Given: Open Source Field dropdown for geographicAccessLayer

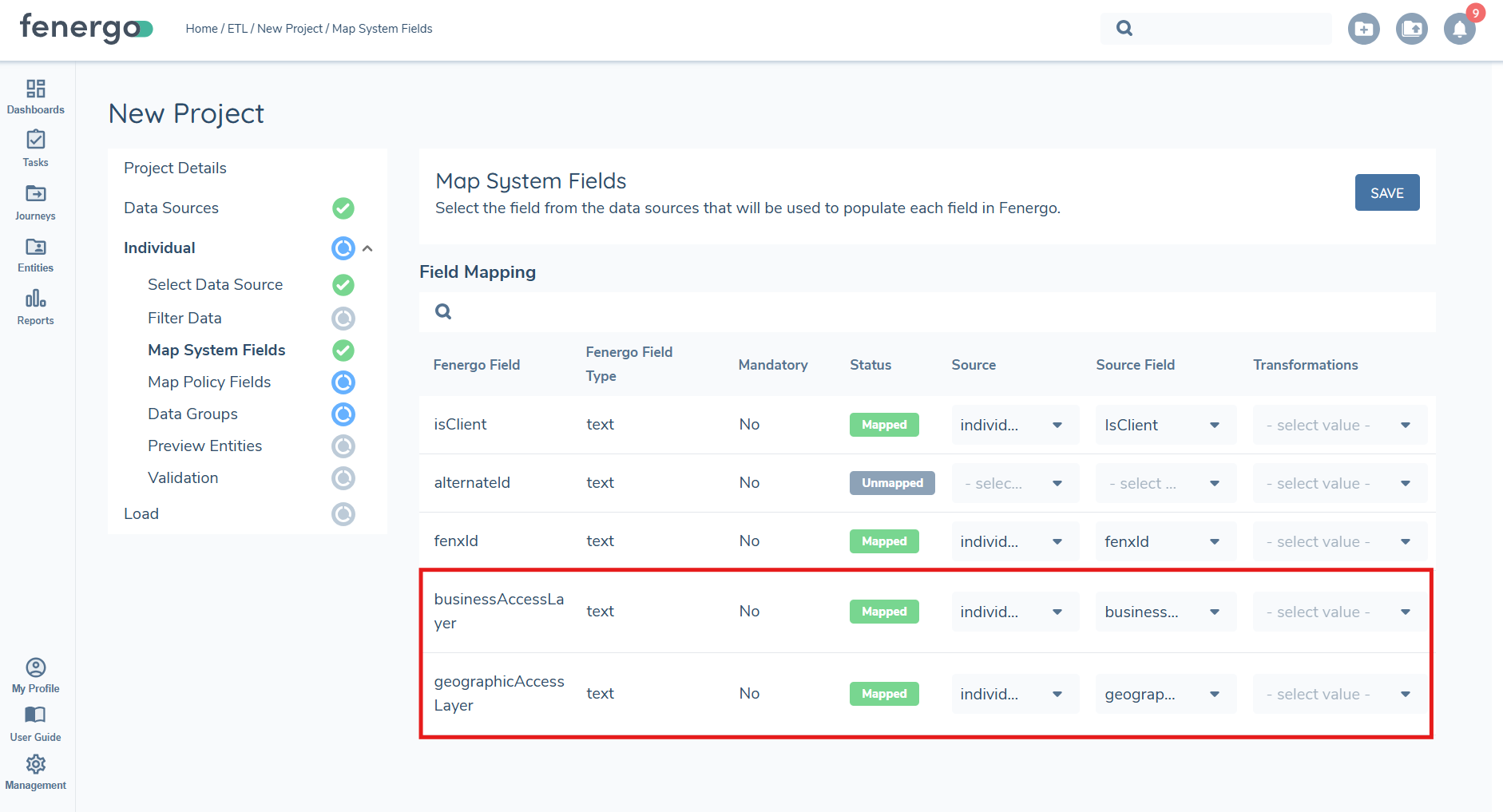Looking at the screenshot, I should 1164,695.
